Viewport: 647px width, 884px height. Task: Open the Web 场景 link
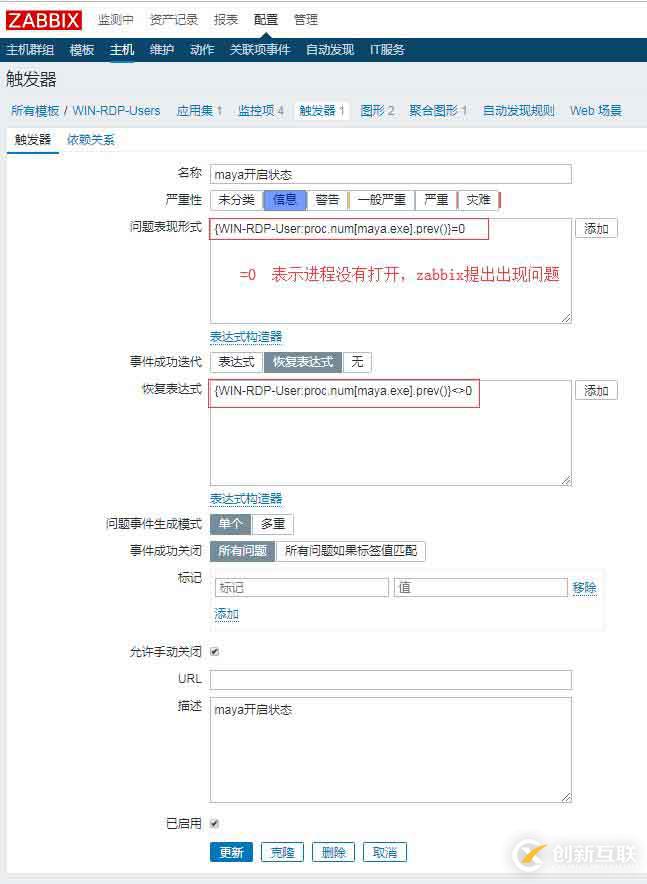pos(596,110)
